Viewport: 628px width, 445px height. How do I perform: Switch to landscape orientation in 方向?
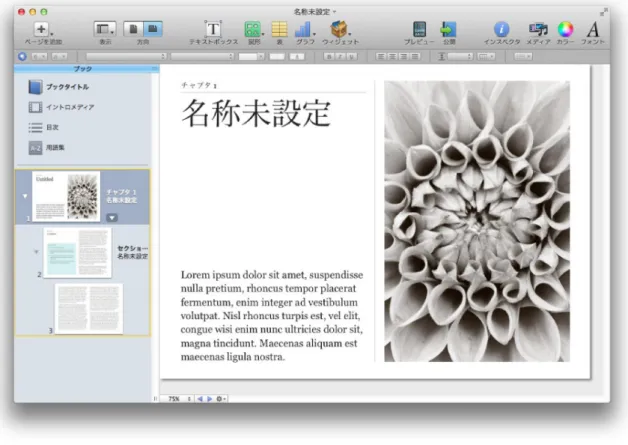click(153, 29)
